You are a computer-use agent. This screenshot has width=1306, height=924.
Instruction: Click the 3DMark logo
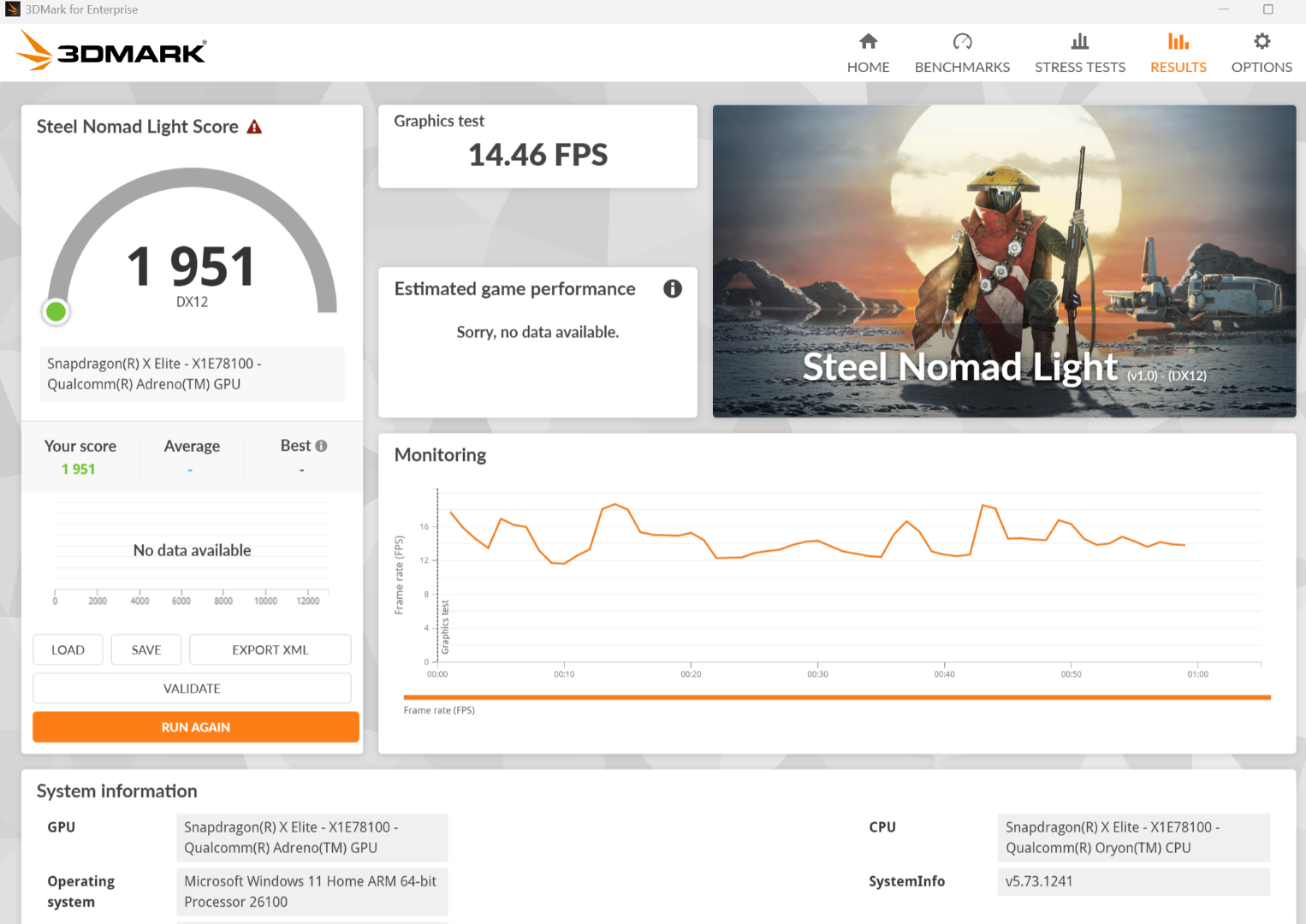click(x=111, y=51)
